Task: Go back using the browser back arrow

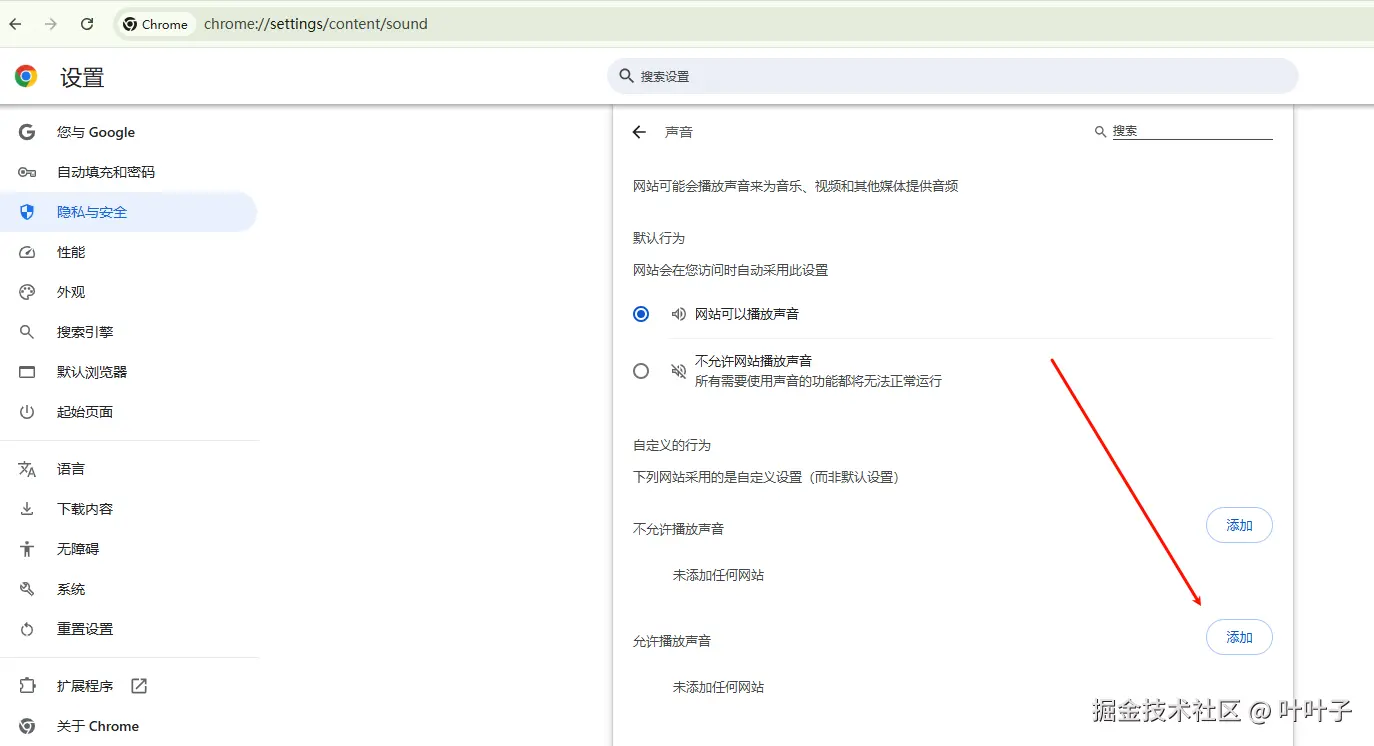Action: click(x=15, y=24)
